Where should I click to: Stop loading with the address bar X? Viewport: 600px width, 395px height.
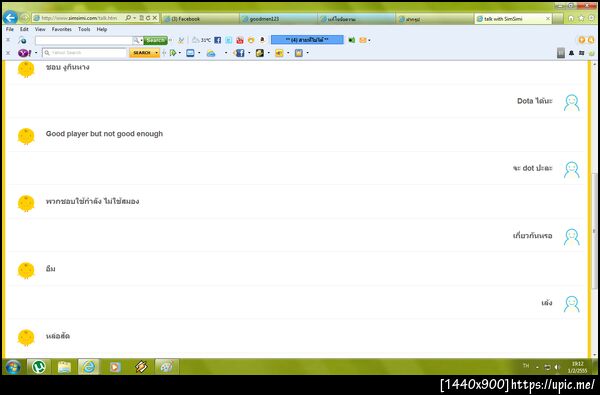tap(155, 18)
